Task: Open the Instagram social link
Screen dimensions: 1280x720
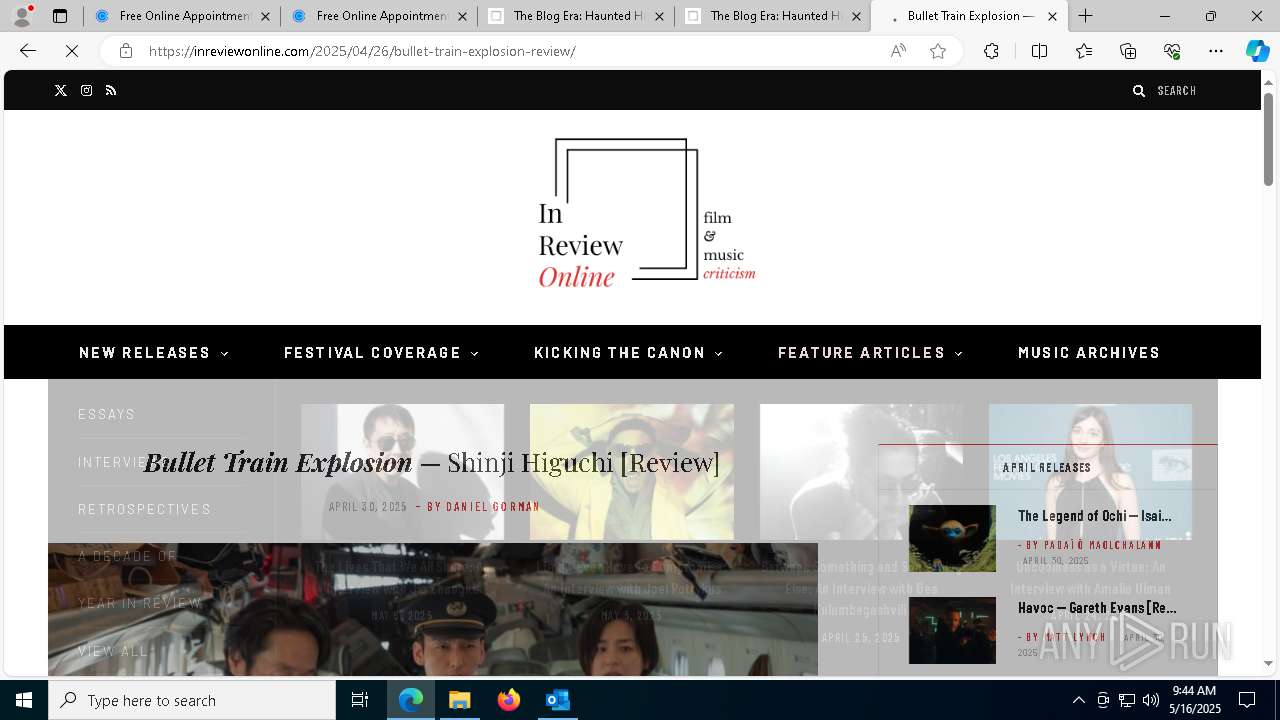Action: (87, 90)
